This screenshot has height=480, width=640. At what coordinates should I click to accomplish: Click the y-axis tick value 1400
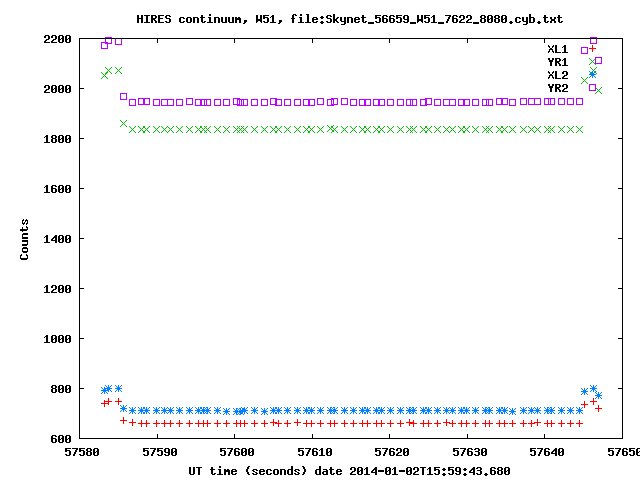coord(57,239)
